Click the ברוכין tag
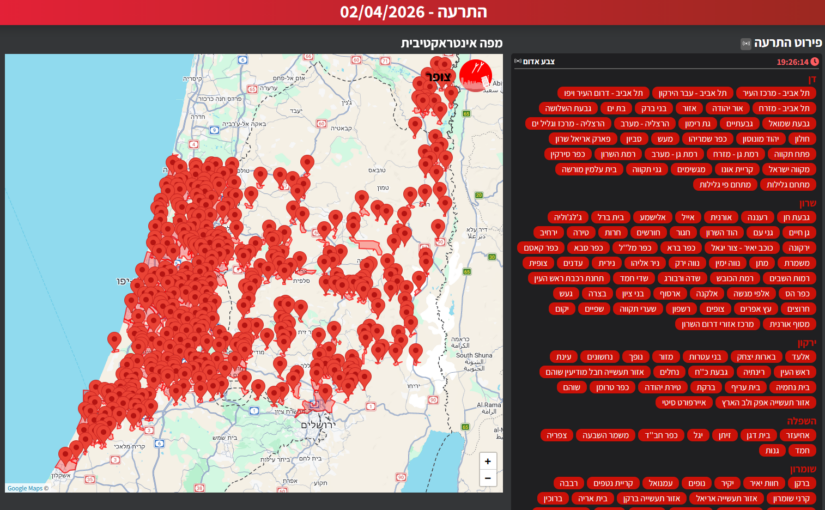Screen dimensions: 825x510 [552, 498]
